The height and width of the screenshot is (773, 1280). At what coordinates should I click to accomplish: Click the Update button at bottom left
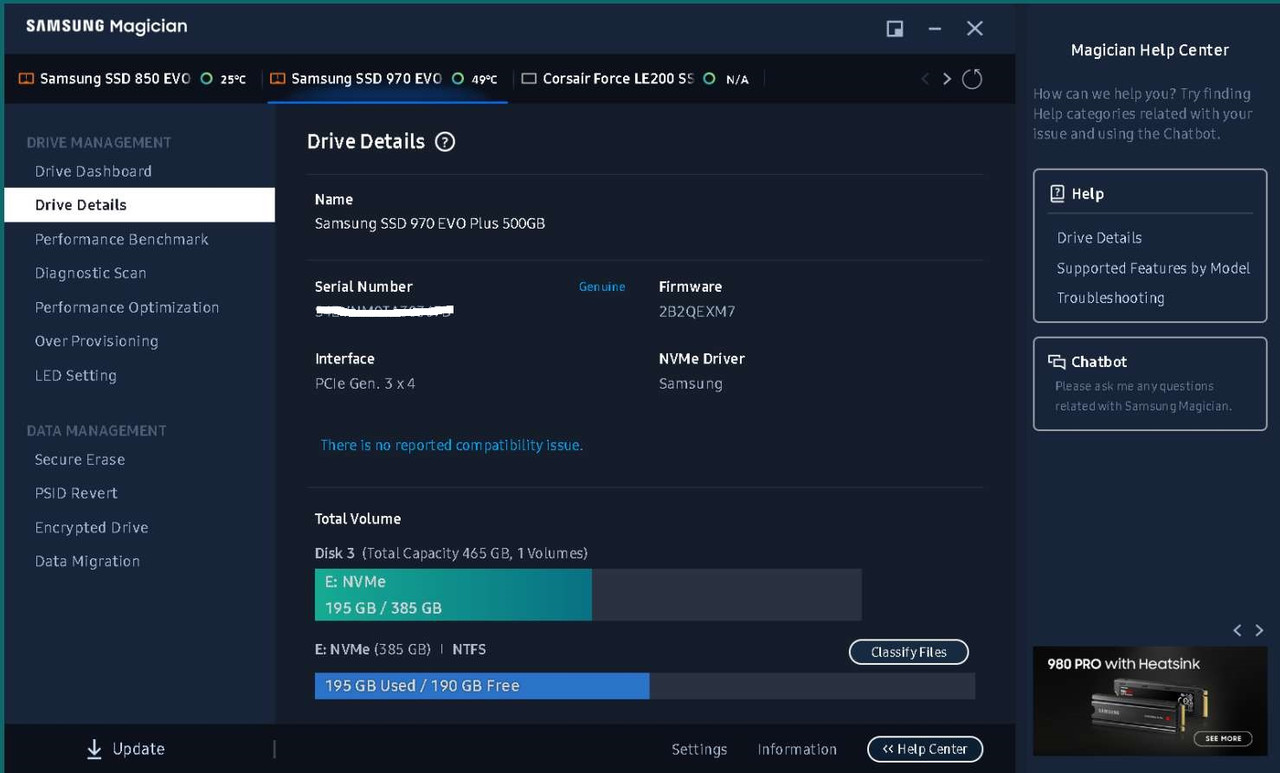click(x=125, y=749)
